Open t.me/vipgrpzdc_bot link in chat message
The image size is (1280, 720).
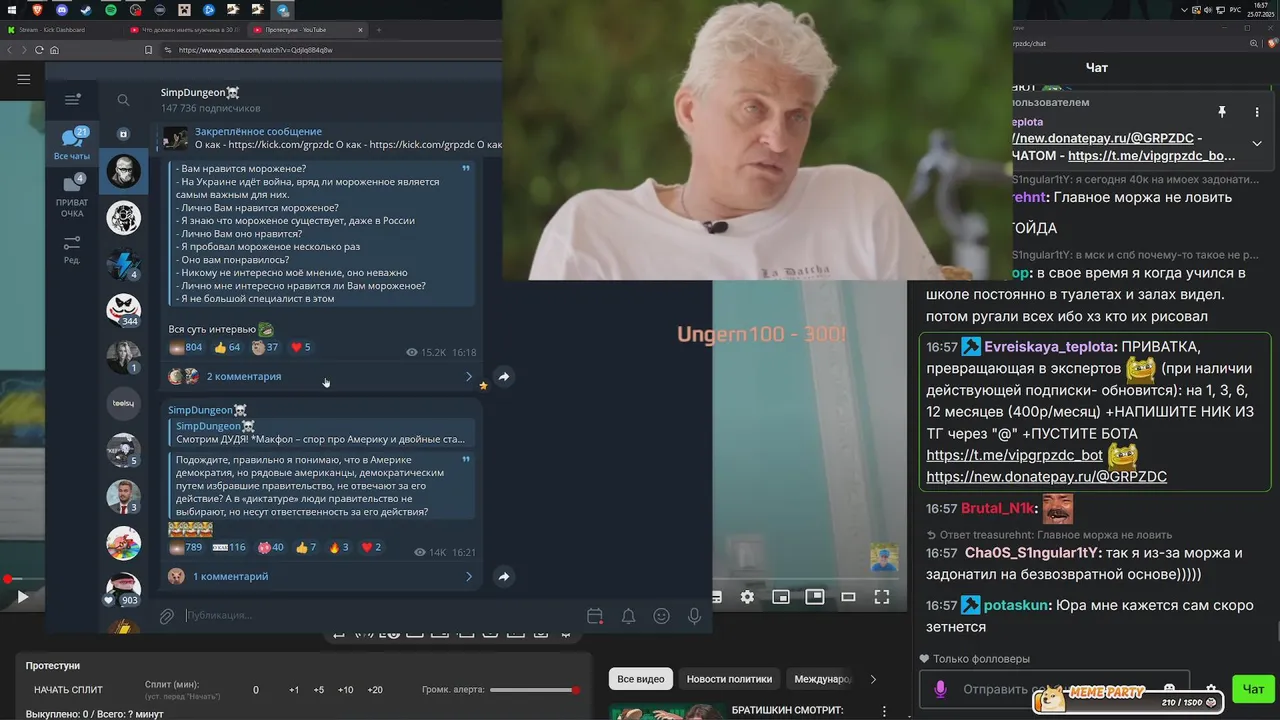1014,455
